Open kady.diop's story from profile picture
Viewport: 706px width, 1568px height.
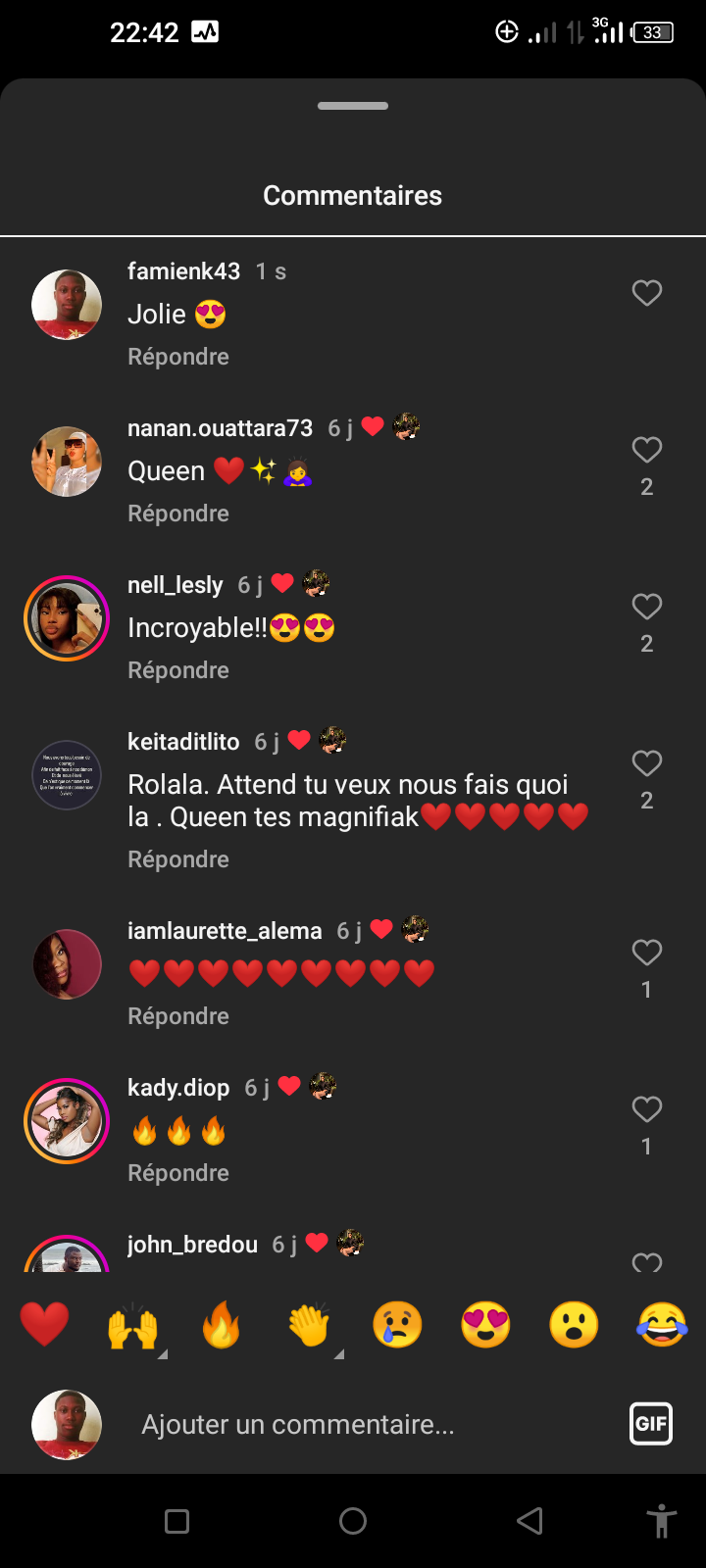tap(67, 1121)
